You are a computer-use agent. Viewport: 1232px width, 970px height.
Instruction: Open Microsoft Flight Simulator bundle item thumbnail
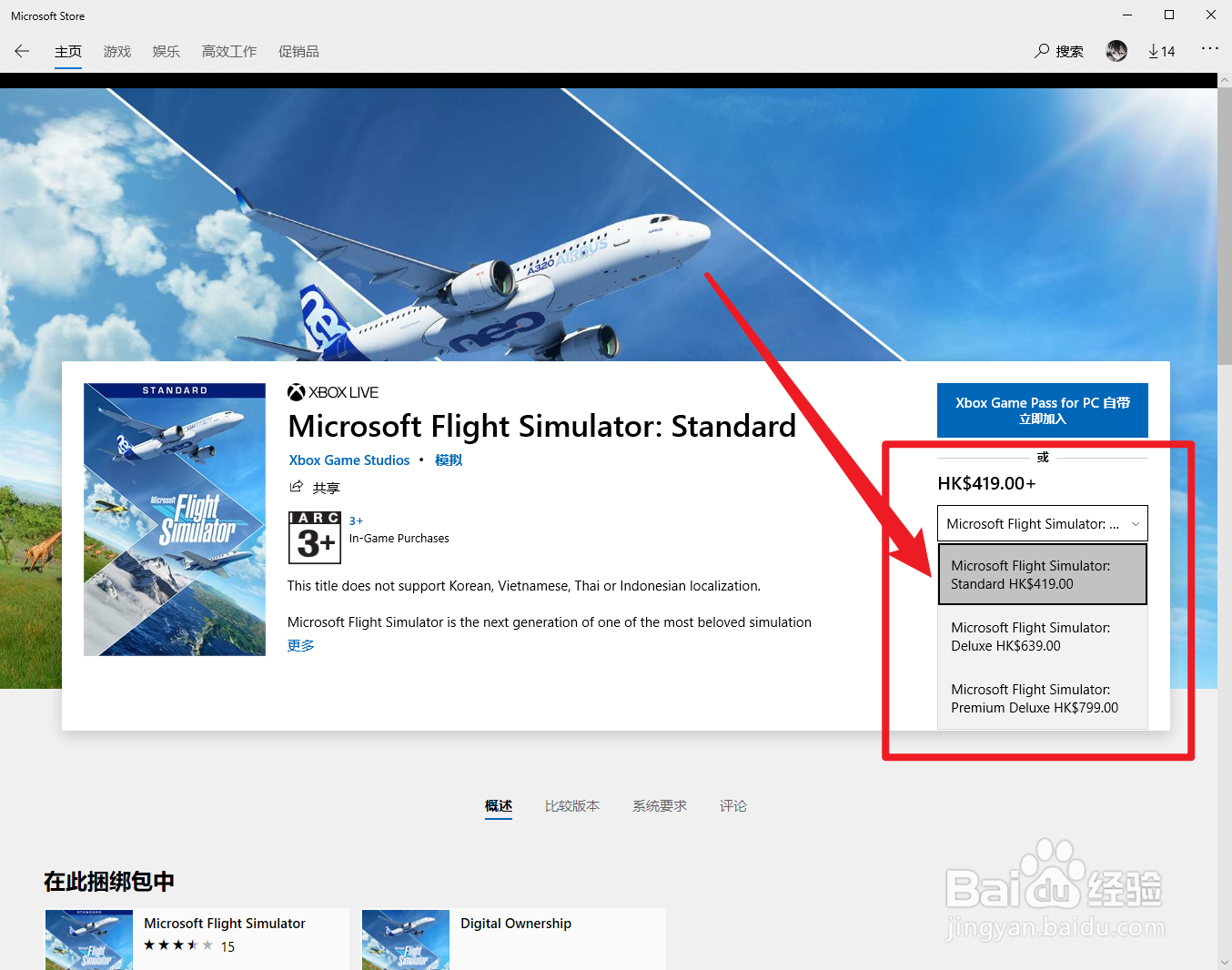click(89, 940)
